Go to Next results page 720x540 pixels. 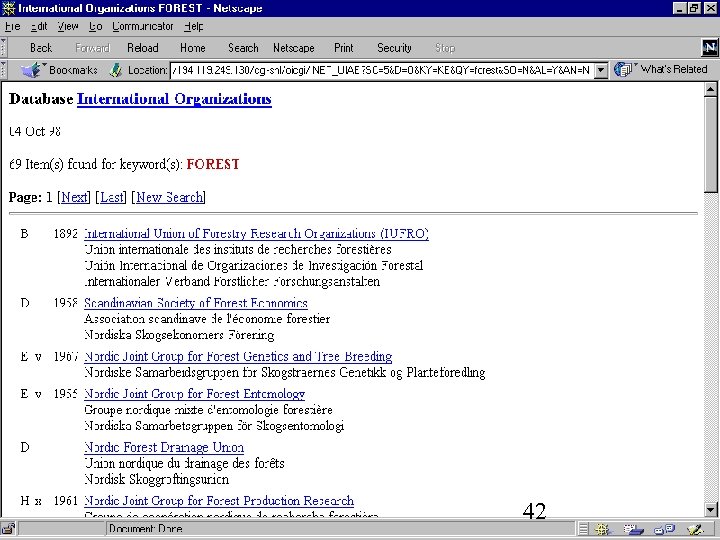74,197
